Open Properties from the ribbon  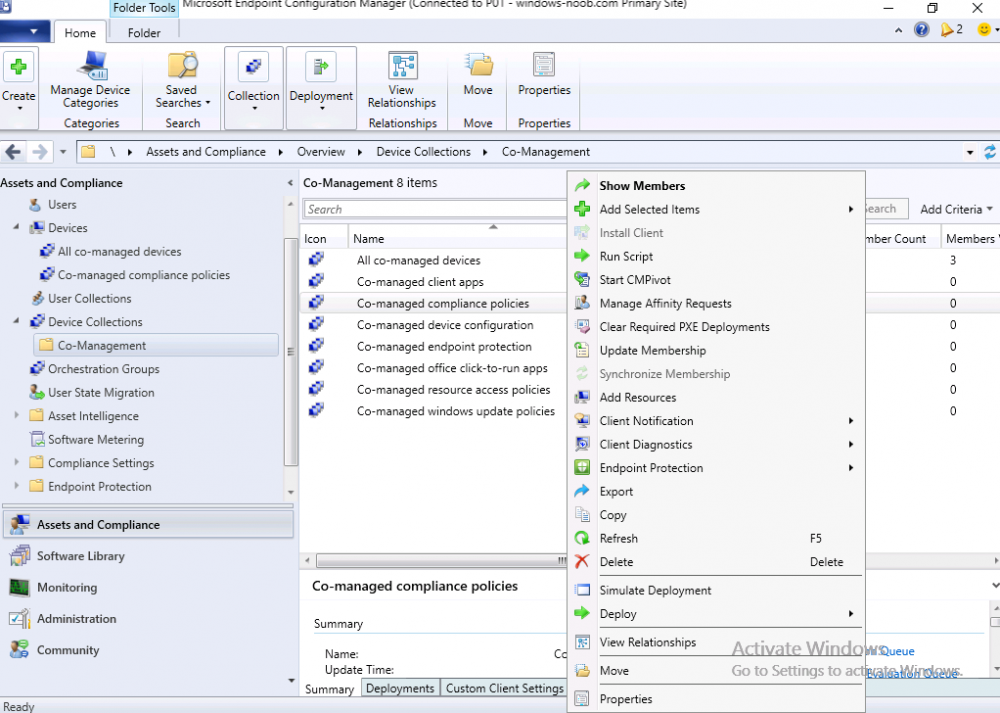click(x=544, y=75)
